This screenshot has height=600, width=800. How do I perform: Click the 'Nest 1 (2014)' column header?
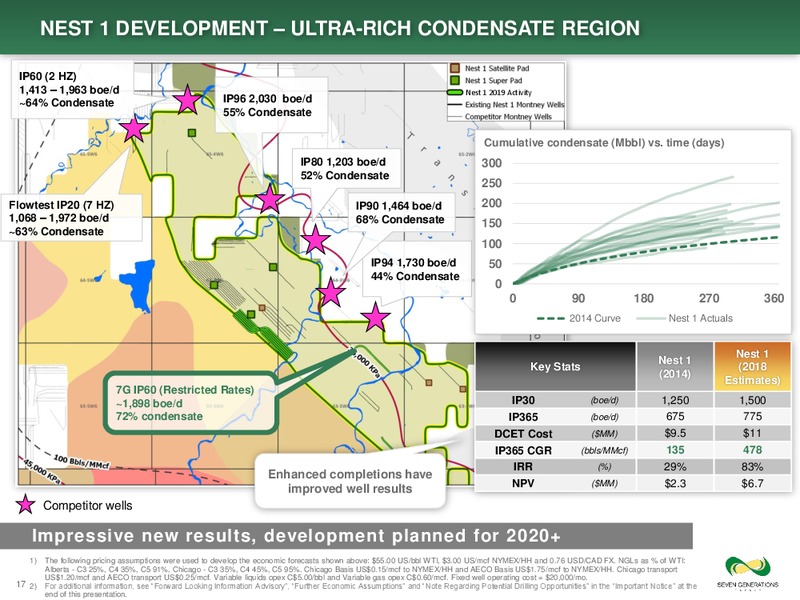pos(674,366)
